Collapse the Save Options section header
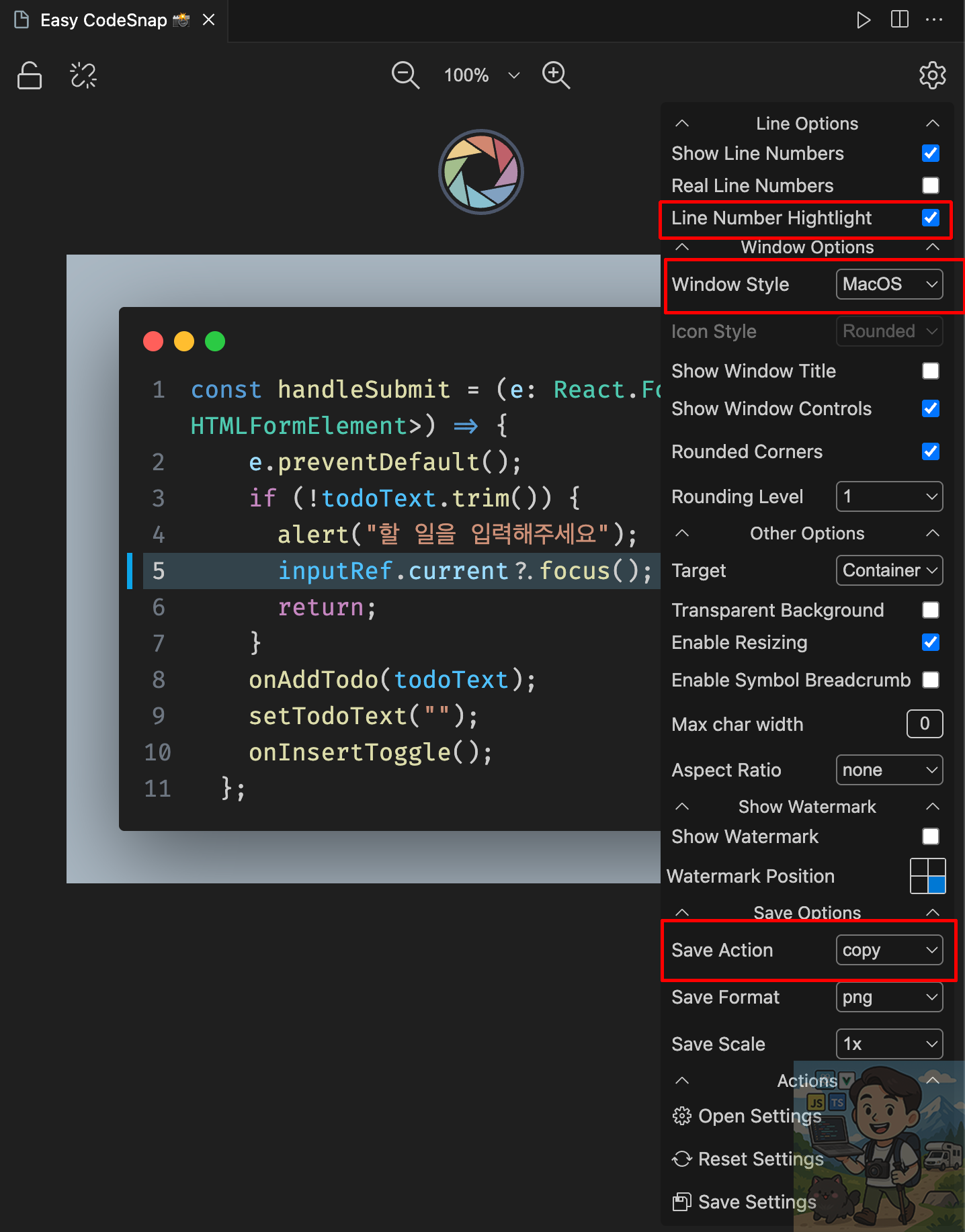 click(807, 912)
